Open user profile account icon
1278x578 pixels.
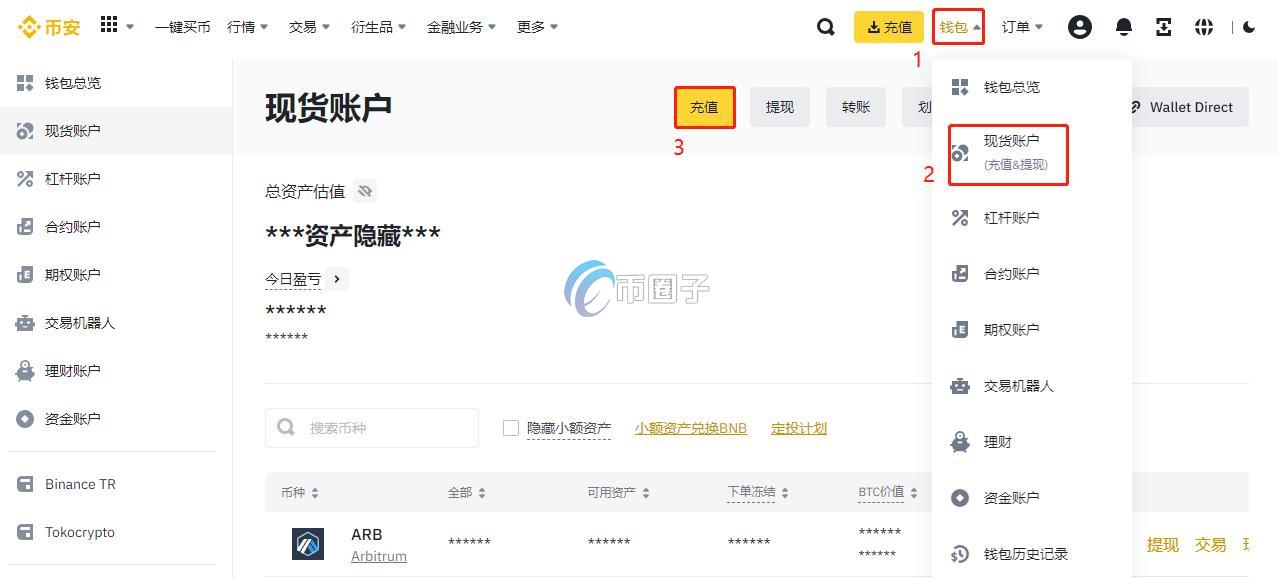[x=1079, y=27]
